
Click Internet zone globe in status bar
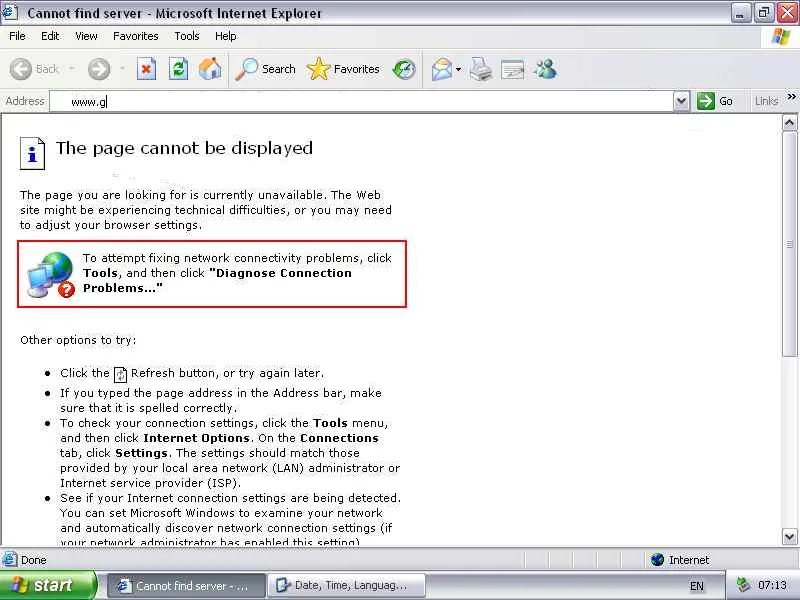658,560
